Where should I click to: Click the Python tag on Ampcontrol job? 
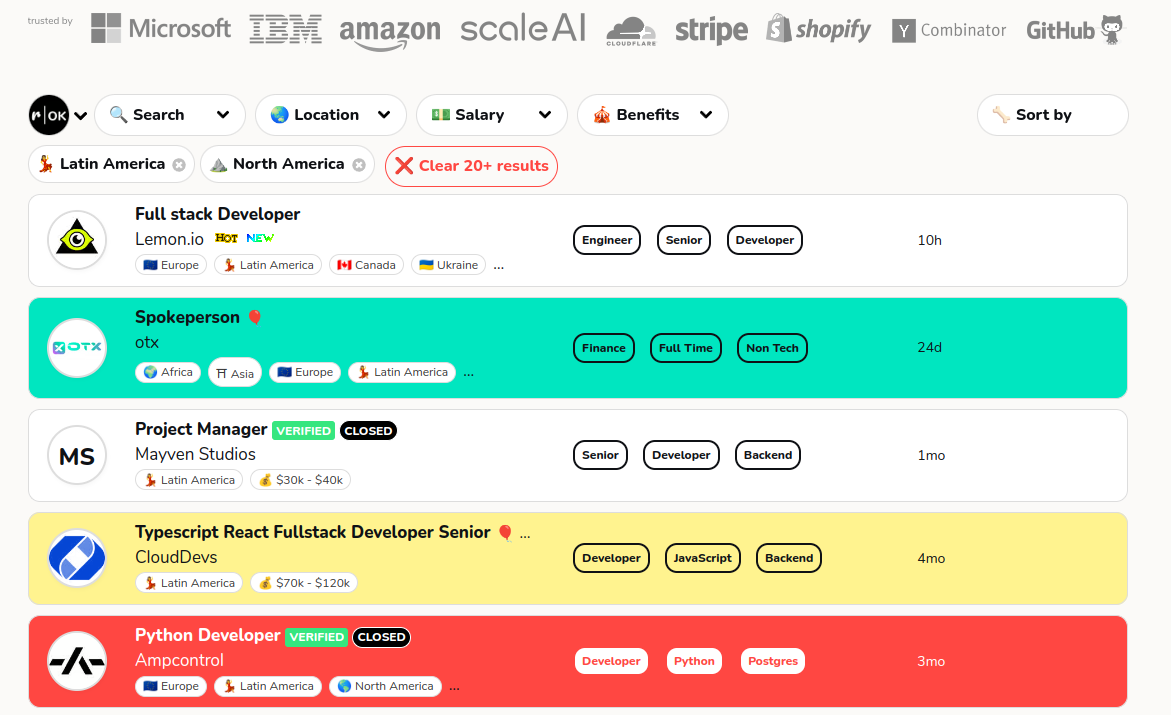click(695, 661)
